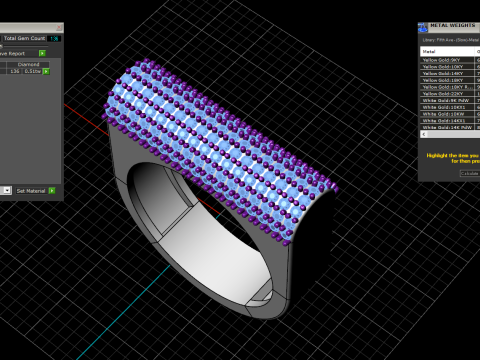Click the Calculate button in Metal Weights
480x360 pixels.
[470, 173]
